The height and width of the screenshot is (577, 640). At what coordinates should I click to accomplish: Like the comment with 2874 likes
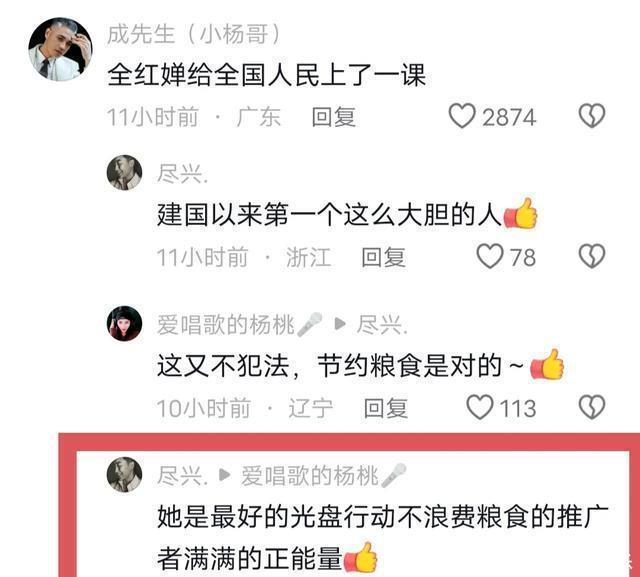coord(462,116)
